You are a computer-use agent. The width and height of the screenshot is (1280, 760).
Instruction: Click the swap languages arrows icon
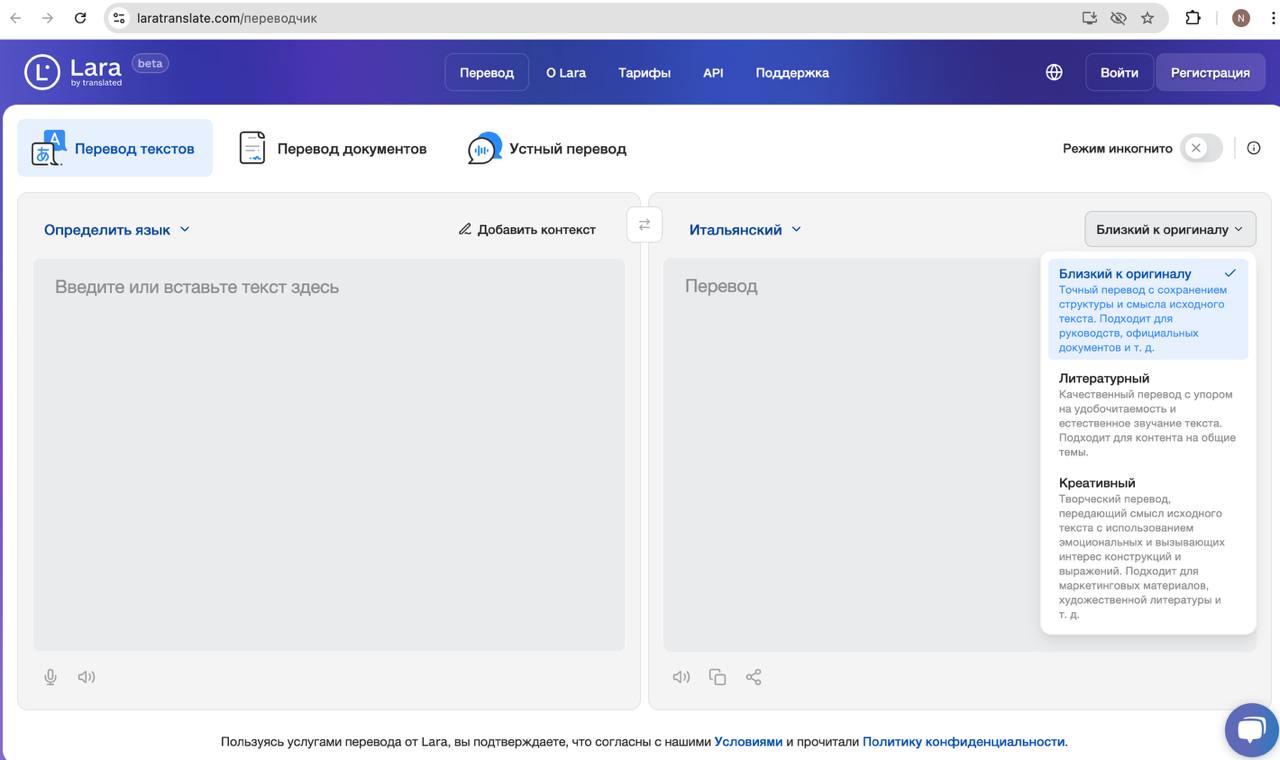click(x=644, y=224)
